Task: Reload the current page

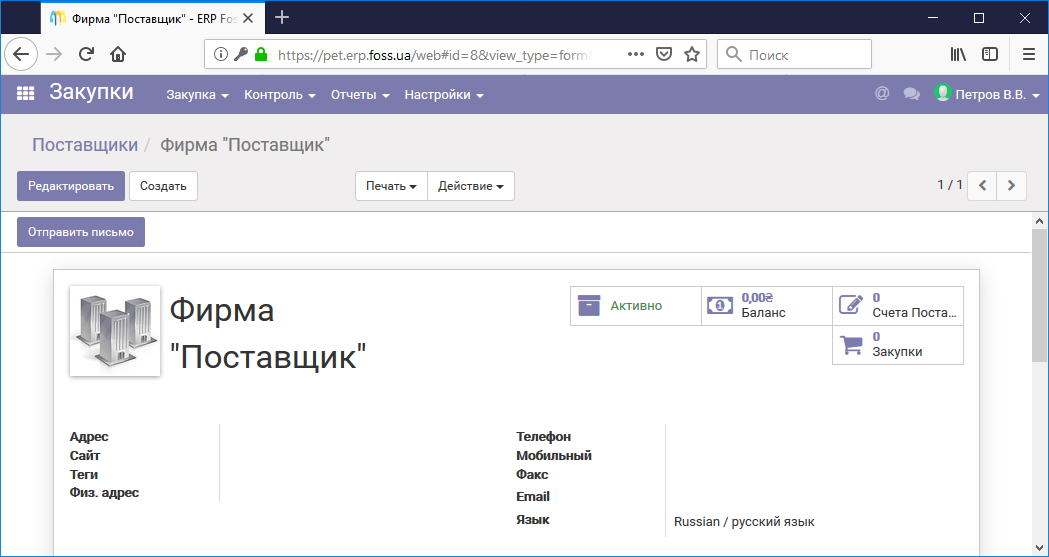Action: pyautogui.click(x=86, y=55)
